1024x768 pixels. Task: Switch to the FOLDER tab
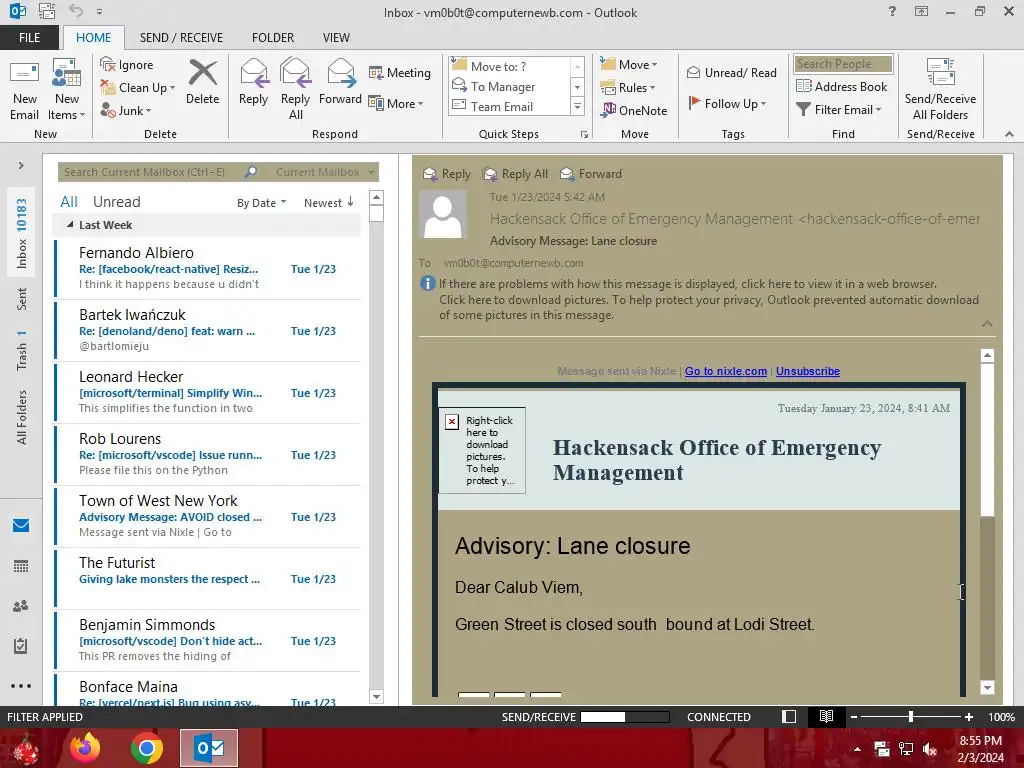273,37
